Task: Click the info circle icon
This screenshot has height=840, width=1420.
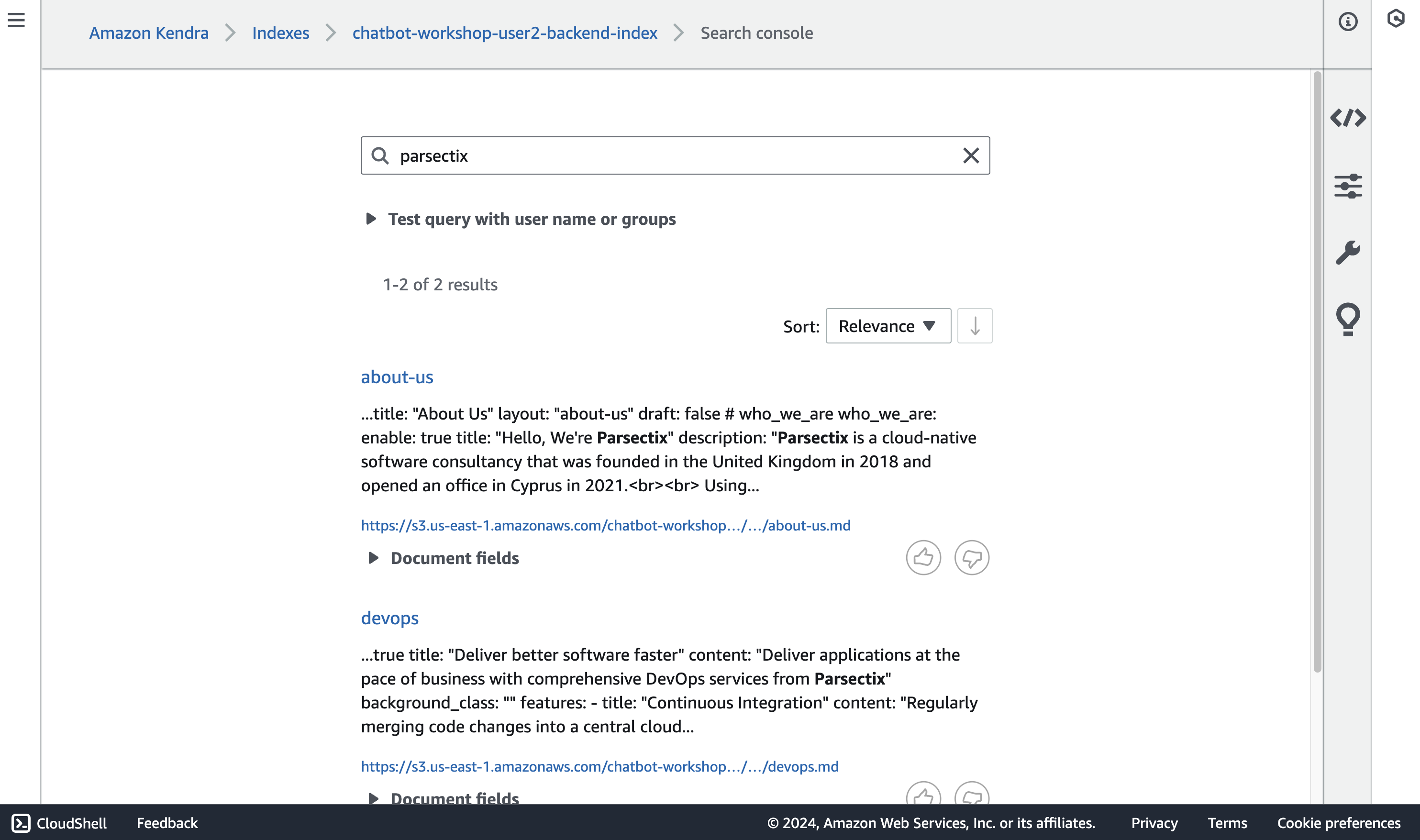Action: pos(1348,22)
